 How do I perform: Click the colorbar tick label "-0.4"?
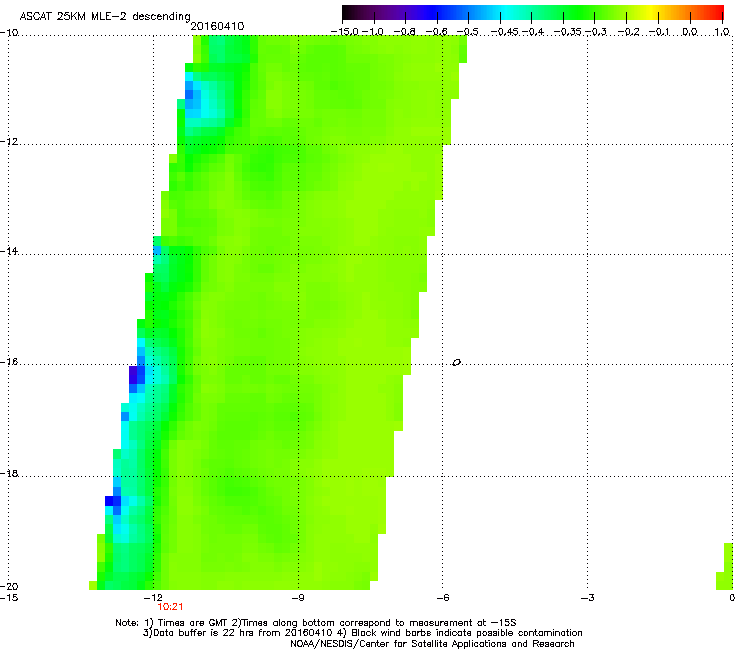point(532,32)
